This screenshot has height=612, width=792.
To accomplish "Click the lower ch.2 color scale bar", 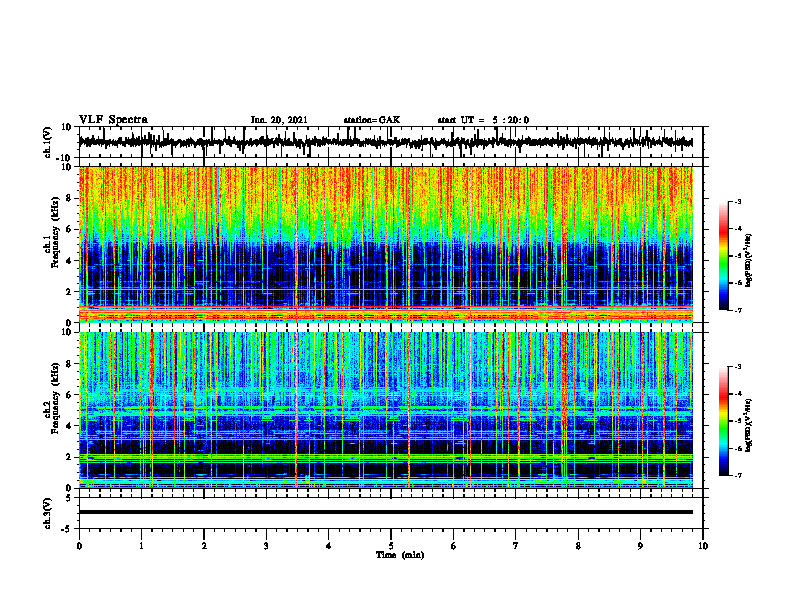I will [x=723, y=421].
